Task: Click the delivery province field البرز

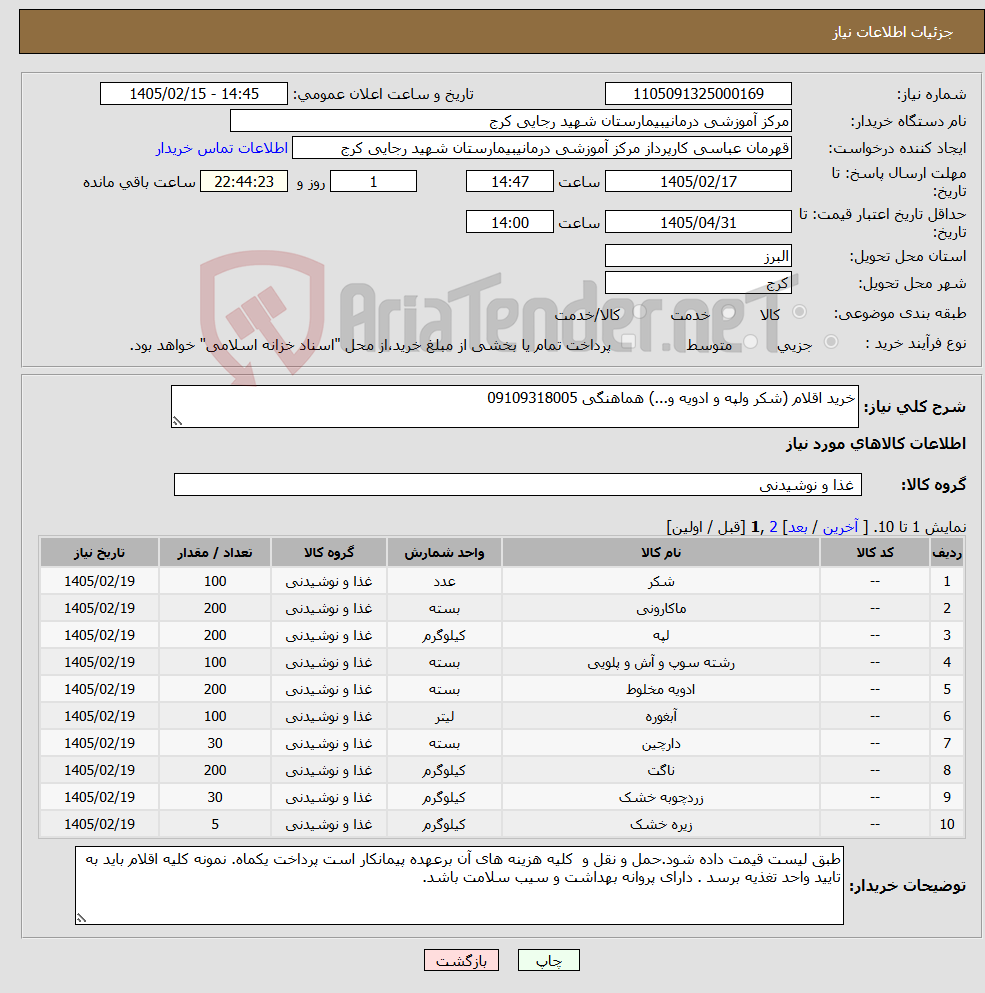Action: (698, 256)
